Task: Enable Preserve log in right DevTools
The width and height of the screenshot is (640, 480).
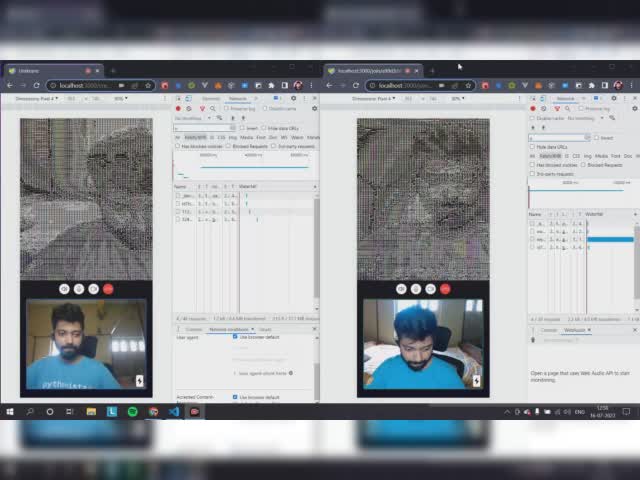Action: [581, 109]
